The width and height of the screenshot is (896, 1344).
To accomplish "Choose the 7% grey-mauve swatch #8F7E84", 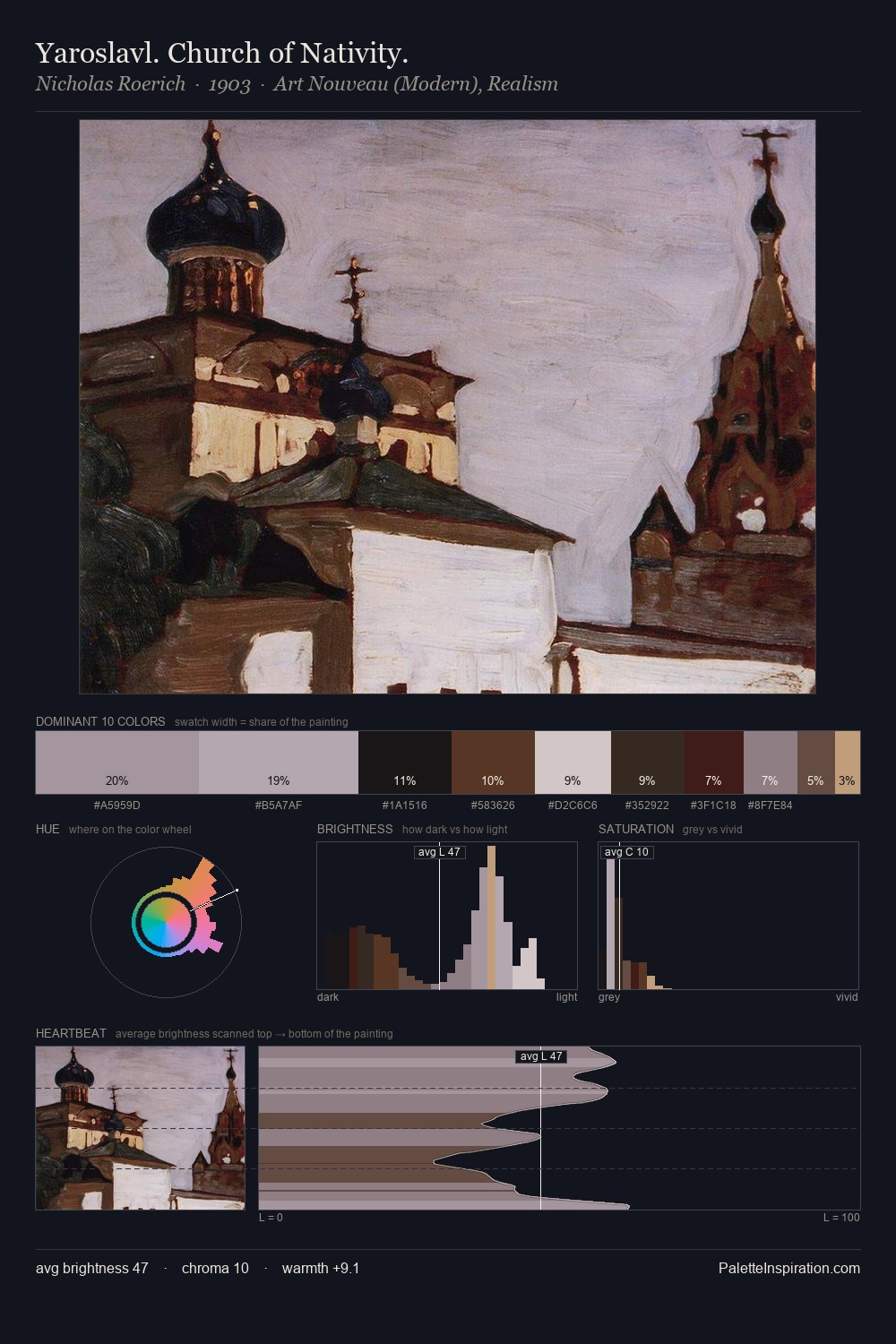I will (770, 762).
